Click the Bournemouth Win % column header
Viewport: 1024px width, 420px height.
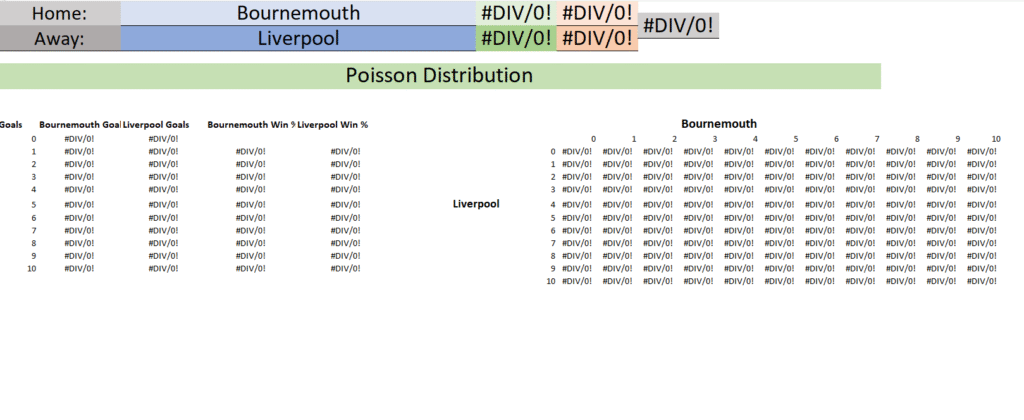(251, 125)
